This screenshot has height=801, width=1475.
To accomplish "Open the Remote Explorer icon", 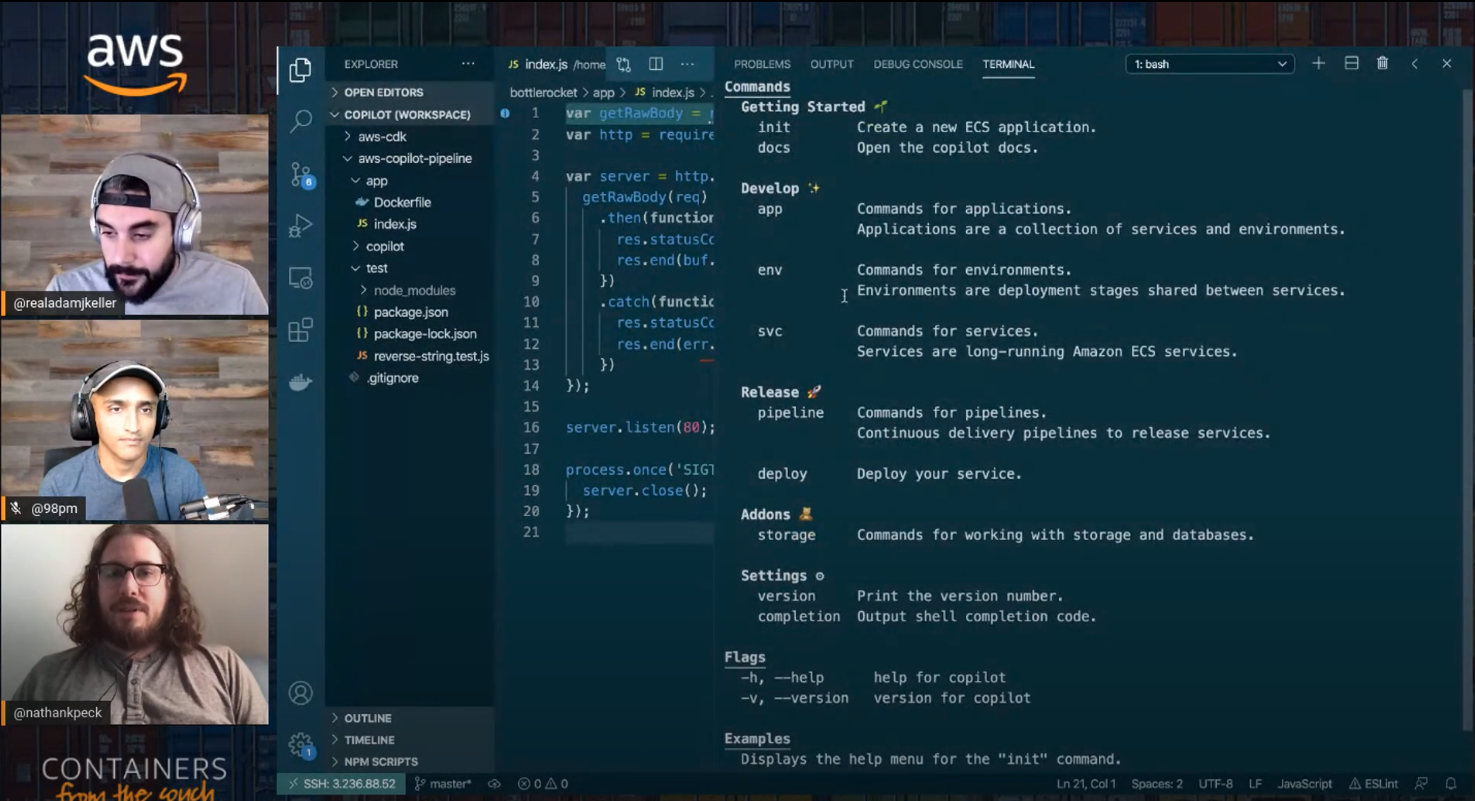I will point(300,278).
